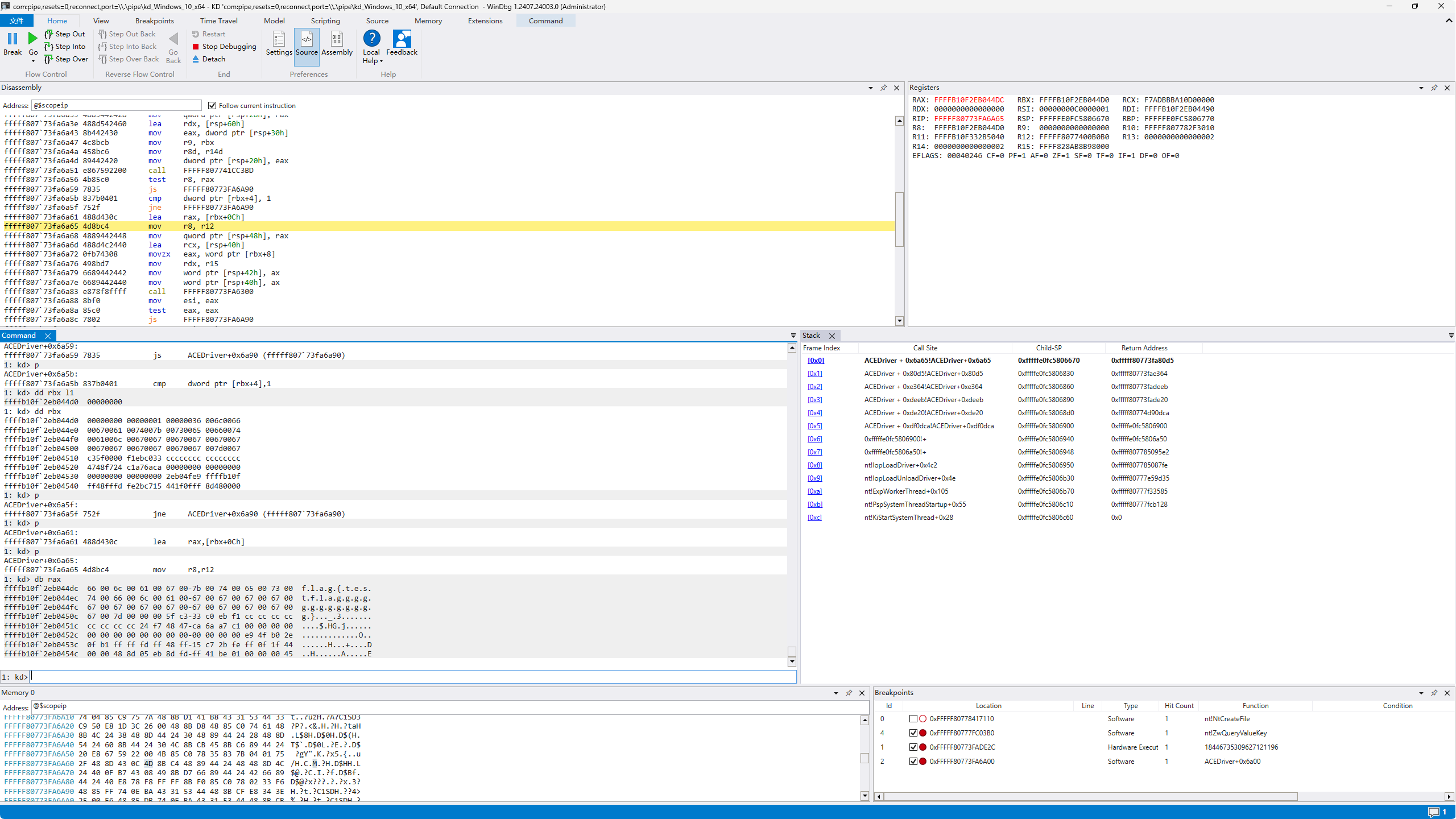This screenshot has width=1456, height=819.
Task: Open stack frame [0x1] link
Action: (x=814, y=374)
